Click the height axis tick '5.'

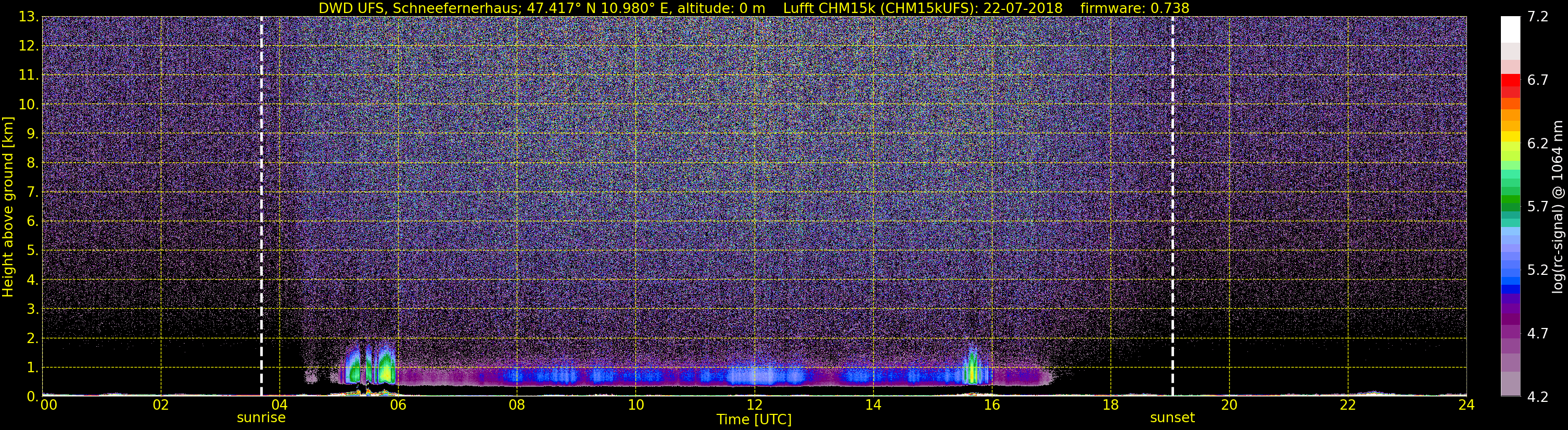click(32, 251)
